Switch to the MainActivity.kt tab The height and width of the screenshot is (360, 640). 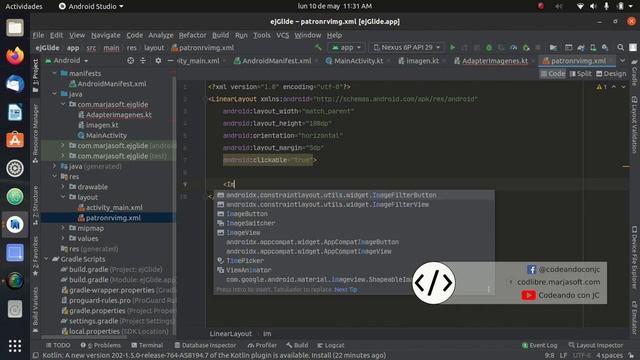pyautogui.click(x=354, y=61)
